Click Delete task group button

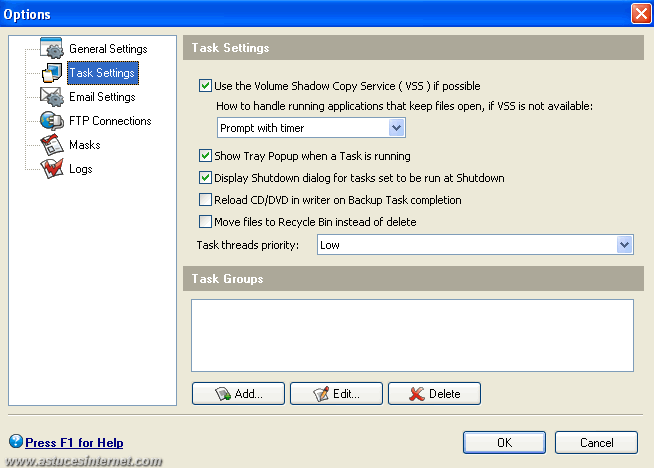434,393
